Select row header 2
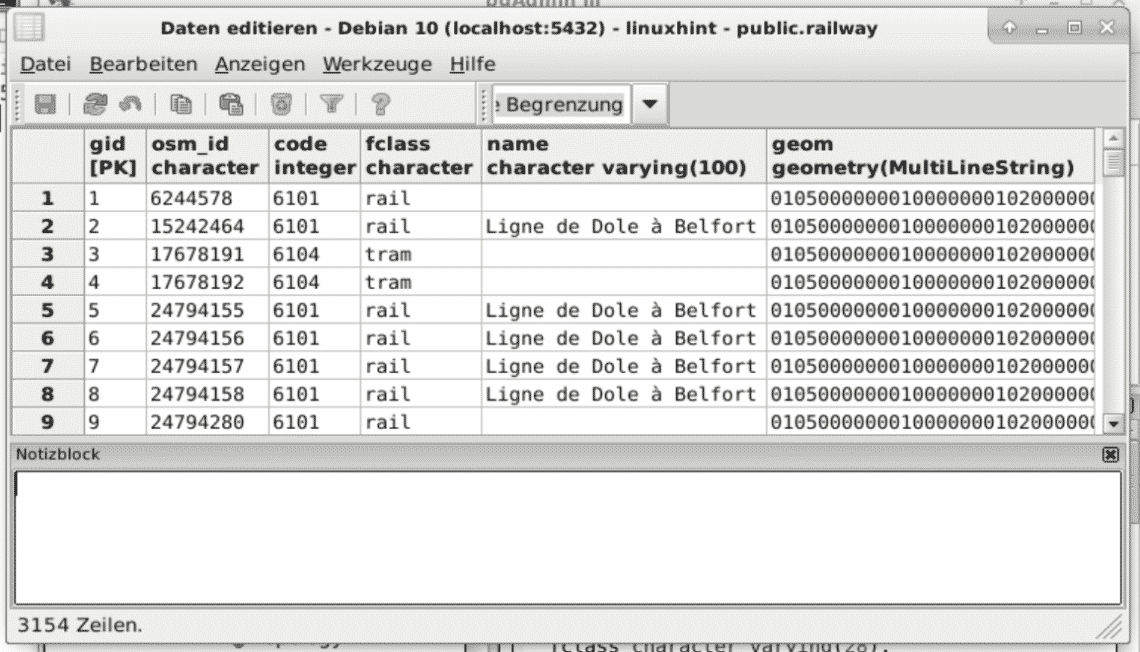1140x652 pixels. (x=47, y=226)
